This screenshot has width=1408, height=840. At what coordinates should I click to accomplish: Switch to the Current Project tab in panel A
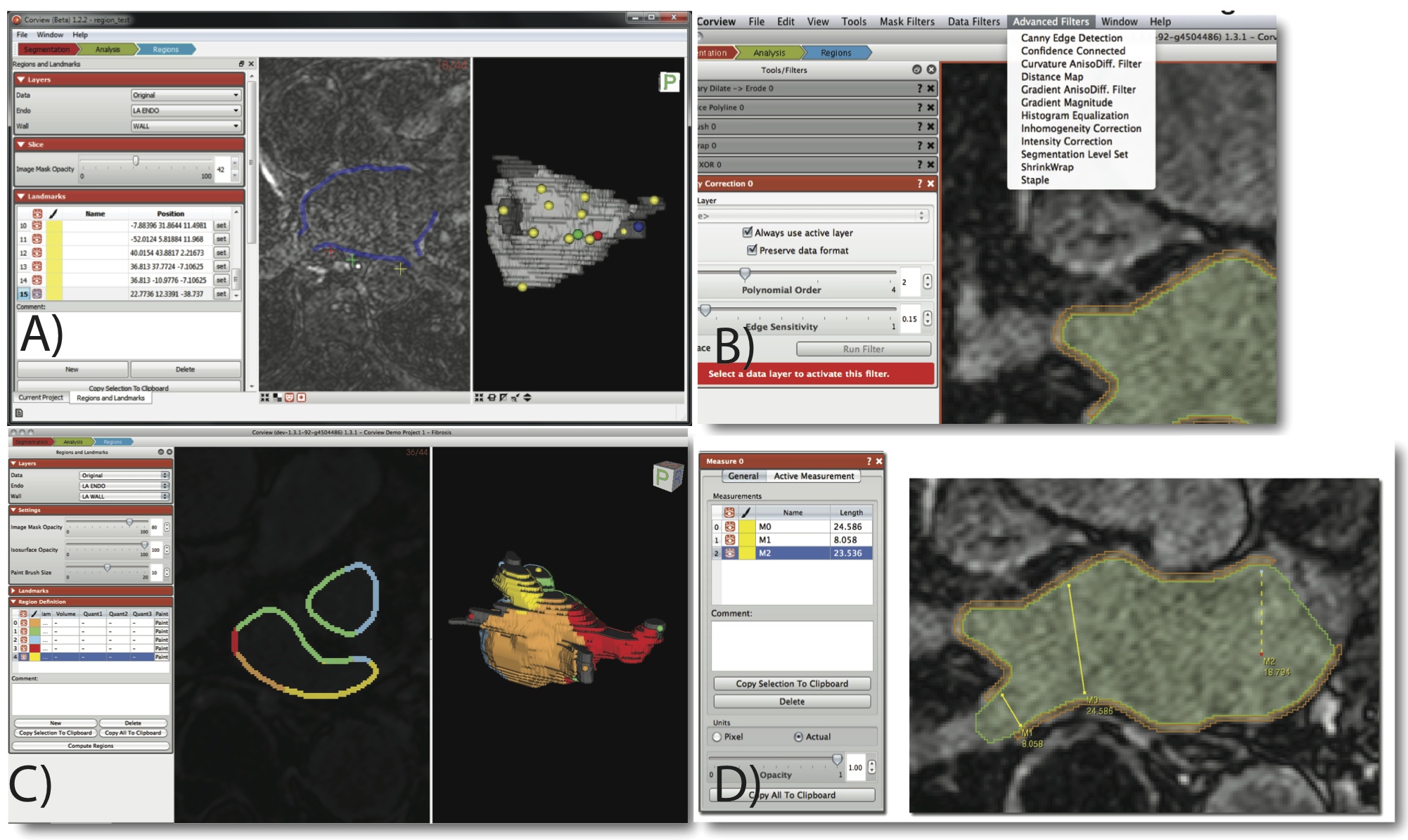(41, 398)
